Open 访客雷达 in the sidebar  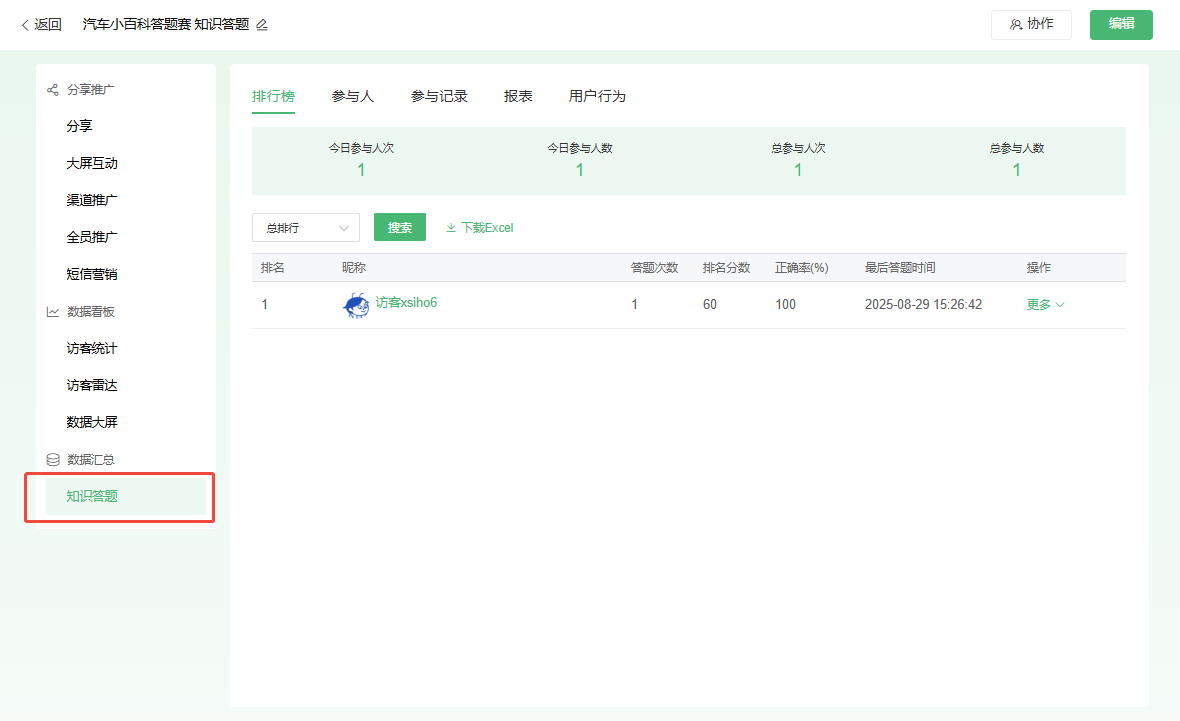tap(92, 386)
